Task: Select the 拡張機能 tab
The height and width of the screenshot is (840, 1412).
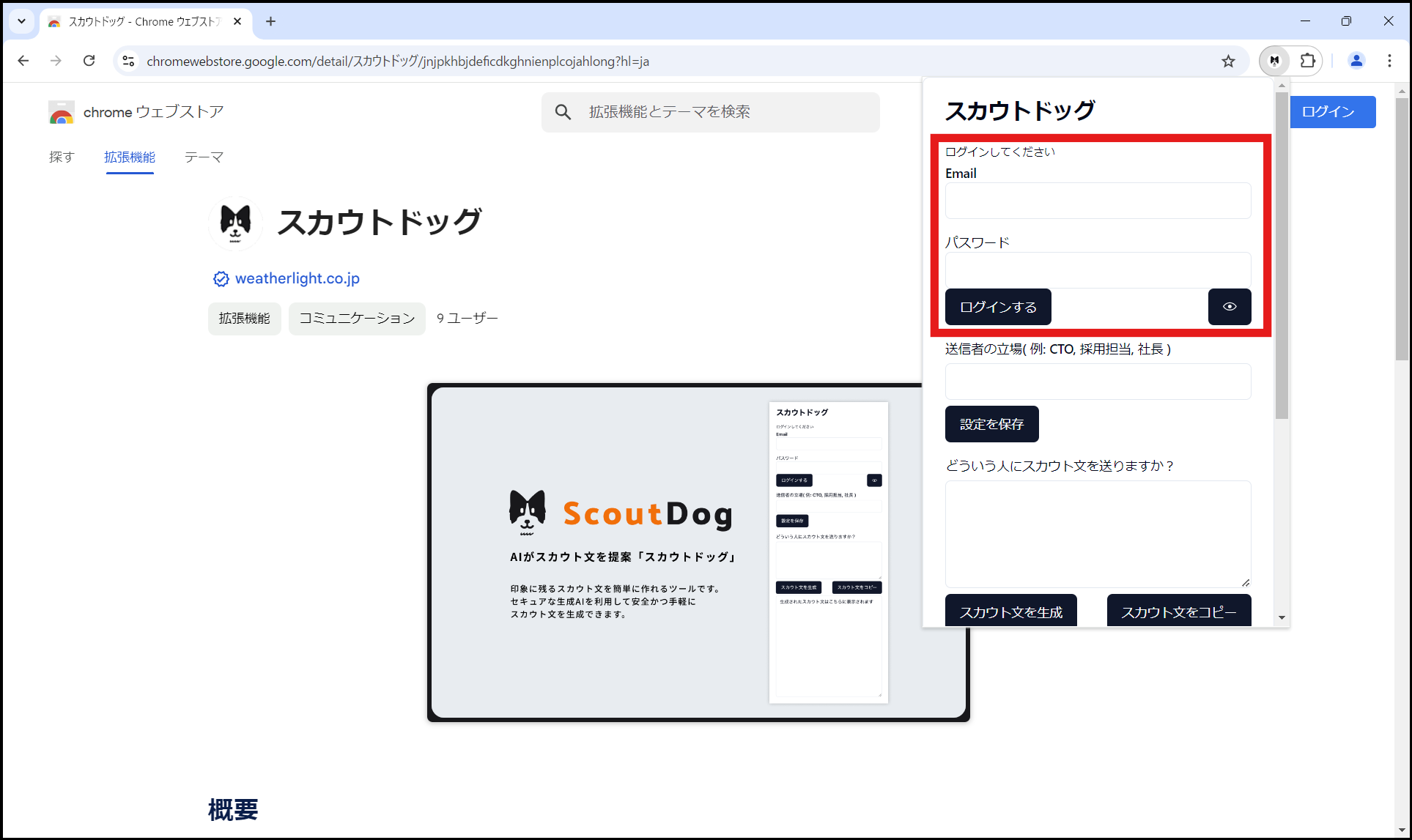Action: pos(130,157)
